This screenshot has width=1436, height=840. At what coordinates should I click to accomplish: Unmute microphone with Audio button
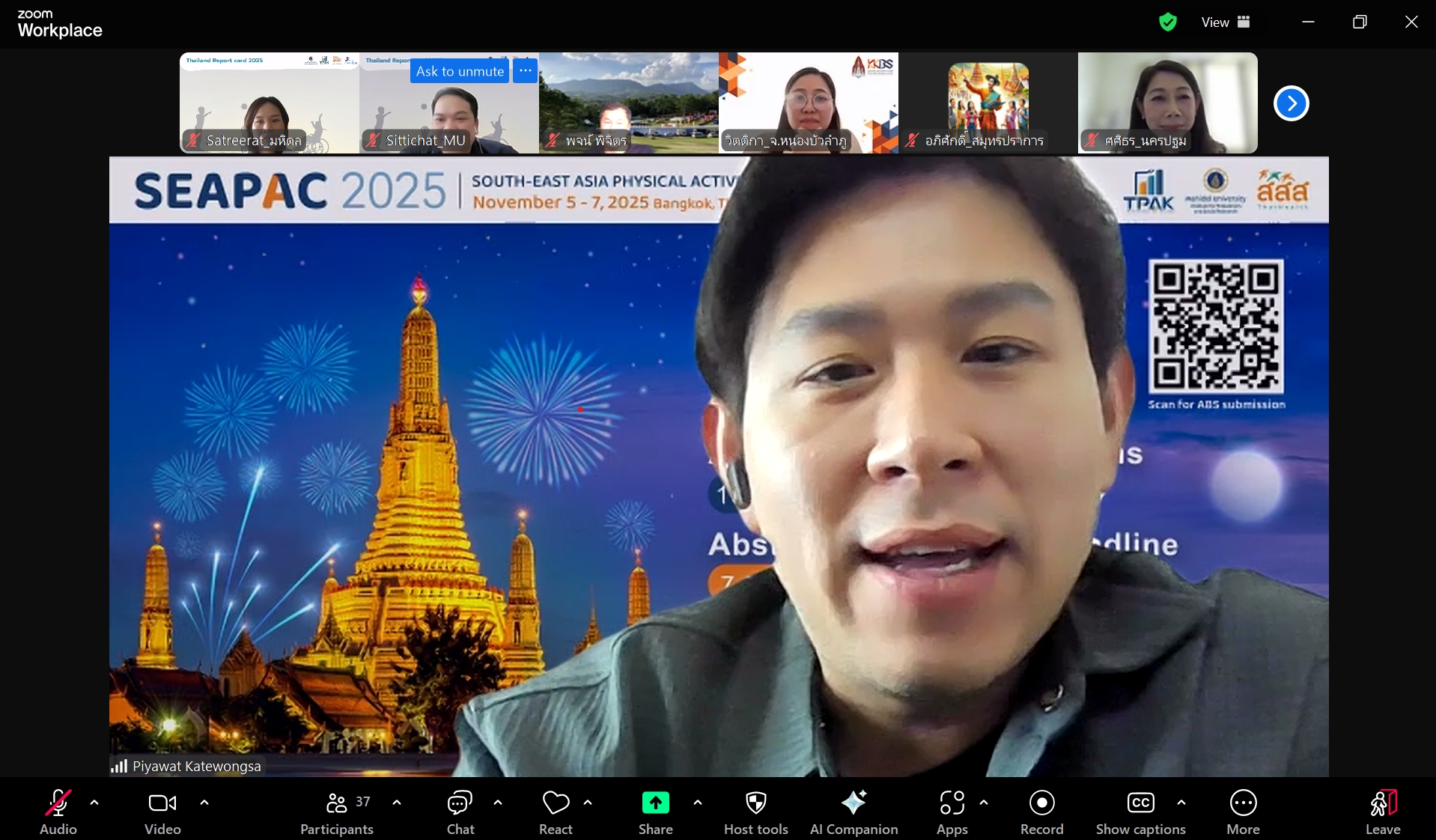coord(58,811)
